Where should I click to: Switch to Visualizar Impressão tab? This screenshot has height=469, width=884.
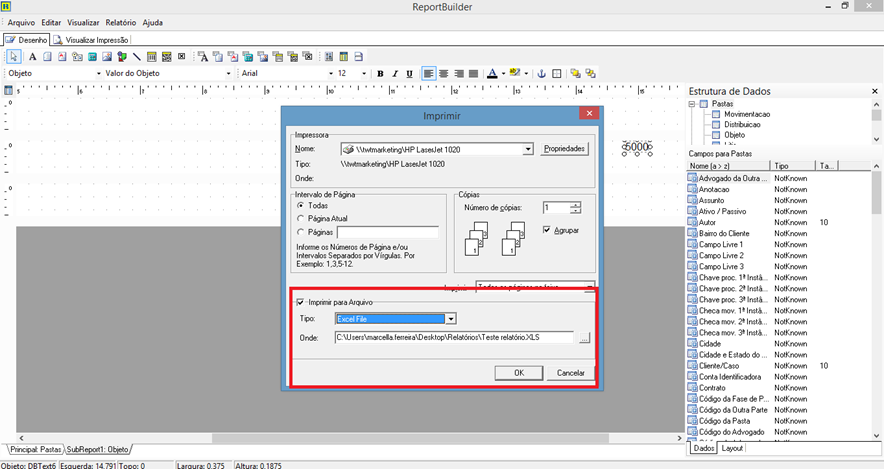coord(91,40)
